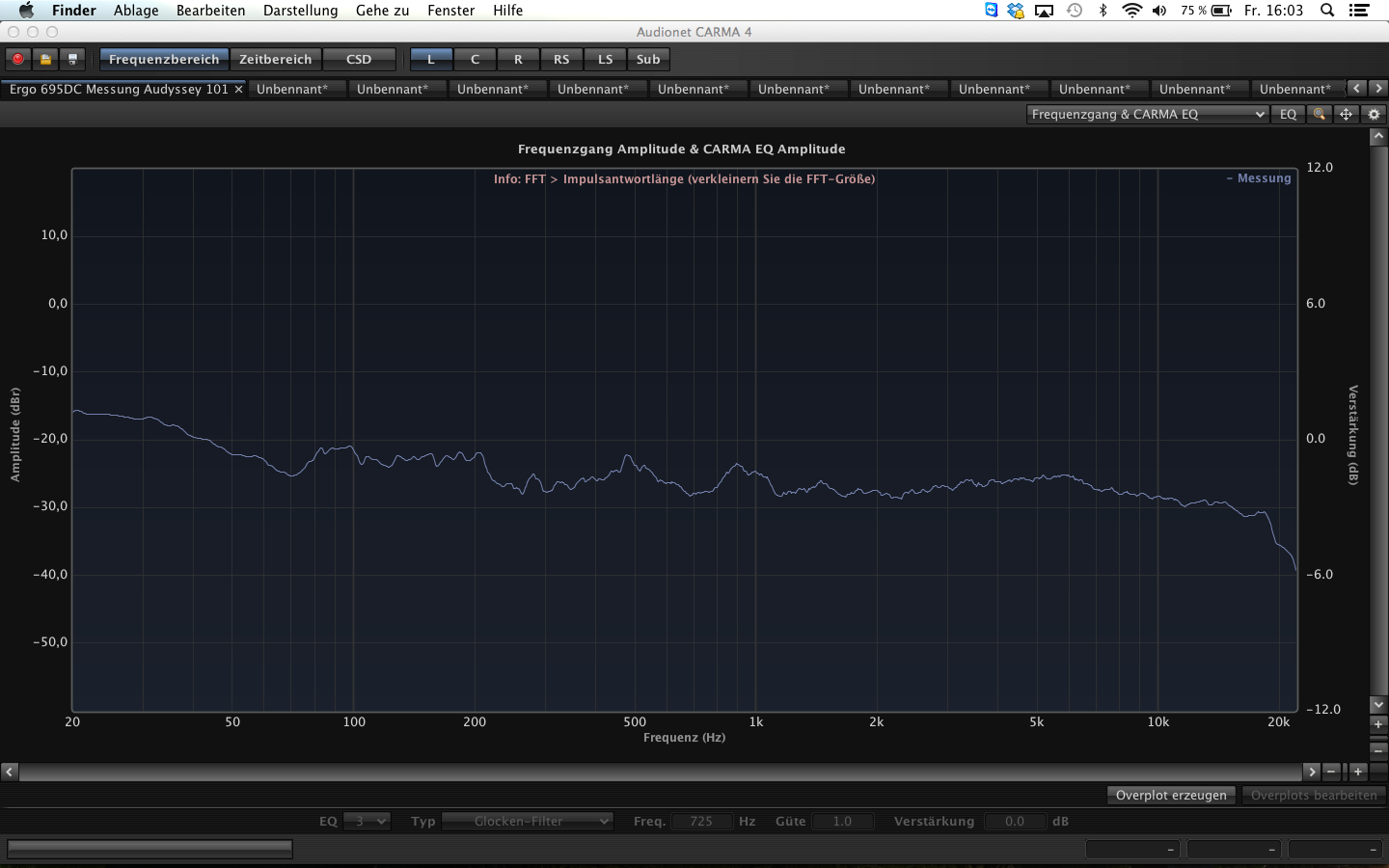Select the Ergo 695DC Messung Audyssey 101 tab

(x=125, y=89)
